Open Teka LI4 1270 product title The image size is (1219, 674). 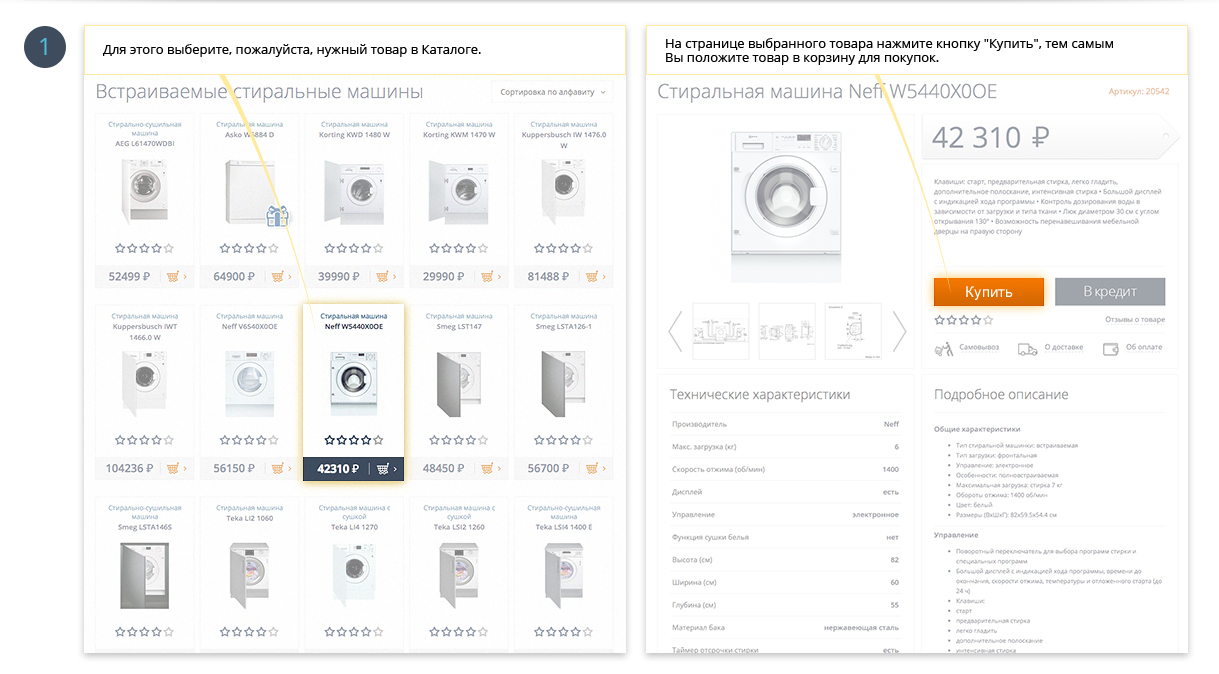354,527
